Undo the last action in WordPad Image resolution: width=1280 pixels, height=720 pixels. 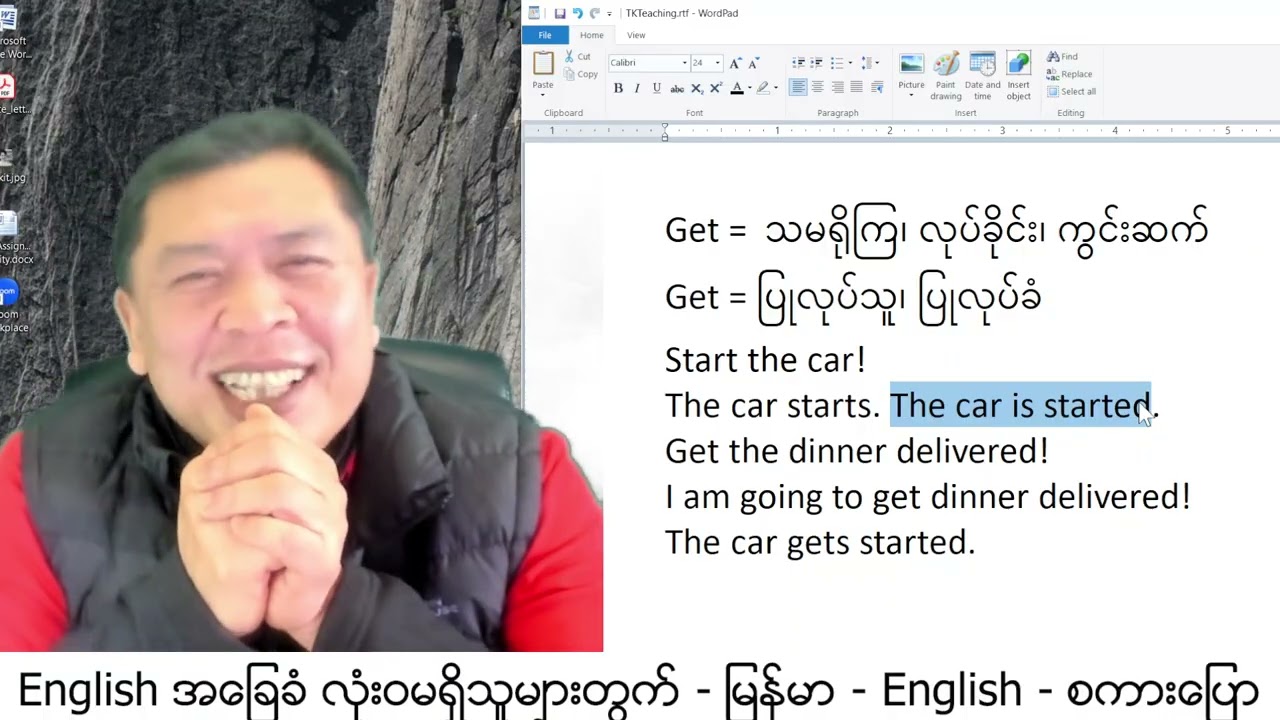(577, 13)
